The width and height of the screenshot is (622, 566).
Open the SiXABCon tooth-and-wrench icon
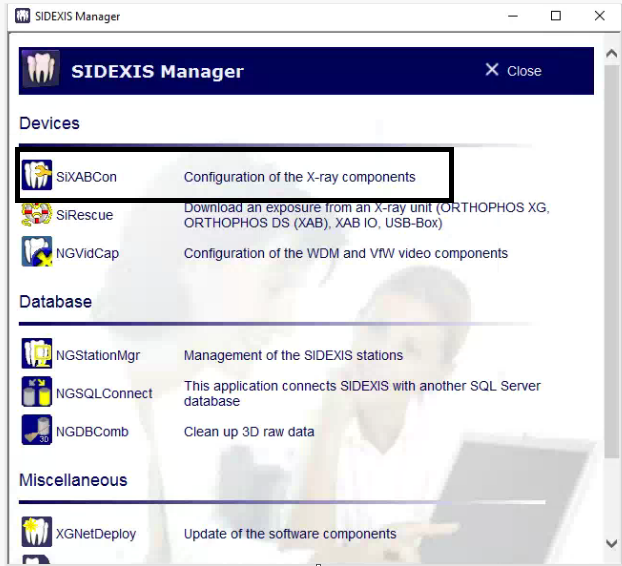coord(36,175)
